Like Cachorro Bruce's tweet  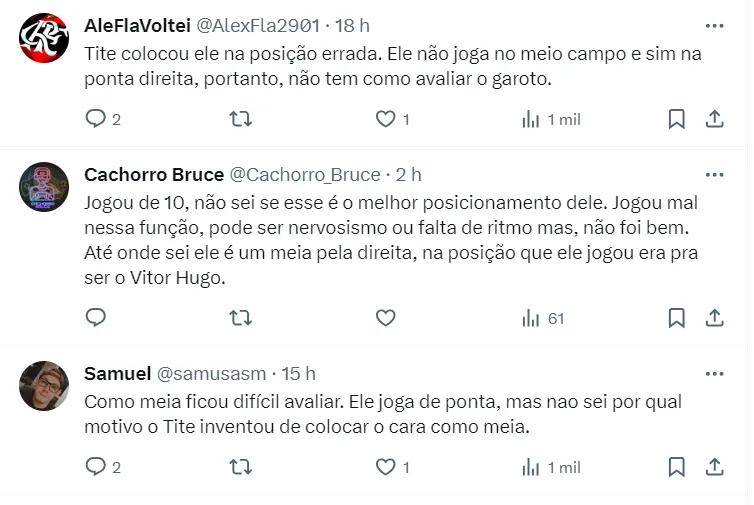386,318
